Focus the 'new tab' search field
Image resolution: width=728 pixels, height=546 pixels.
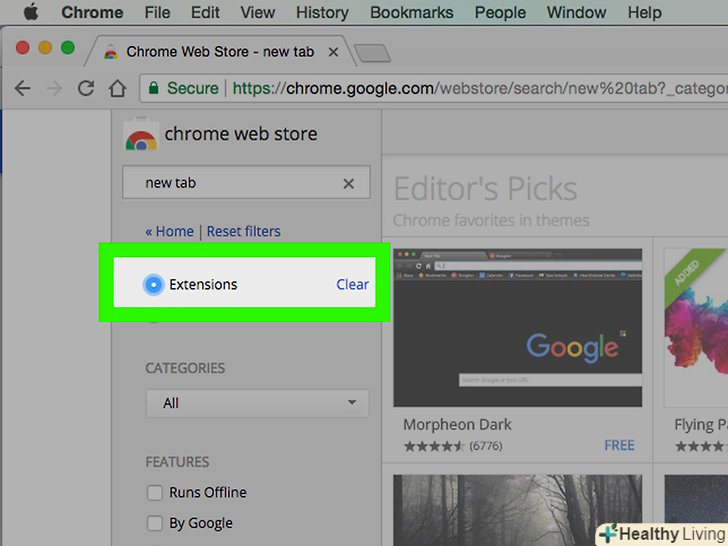246,182
